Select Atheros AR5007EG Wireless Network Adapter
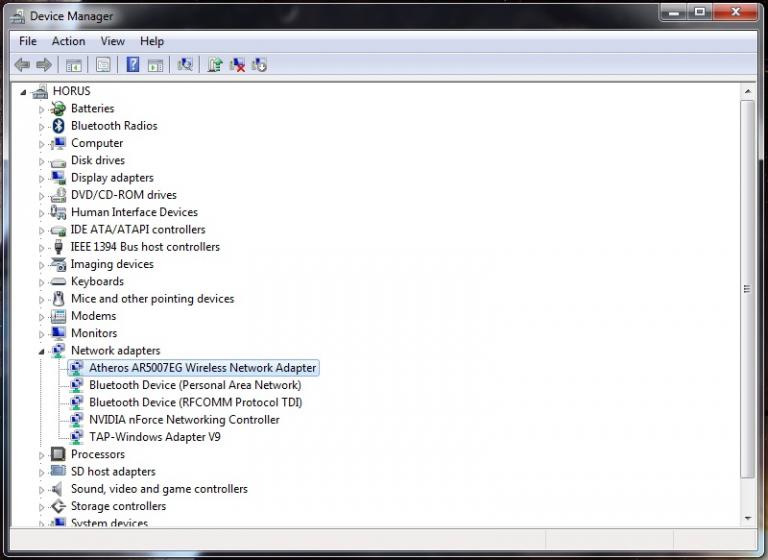This screenshot has height=560, width=768. click(x=202, y=368)
